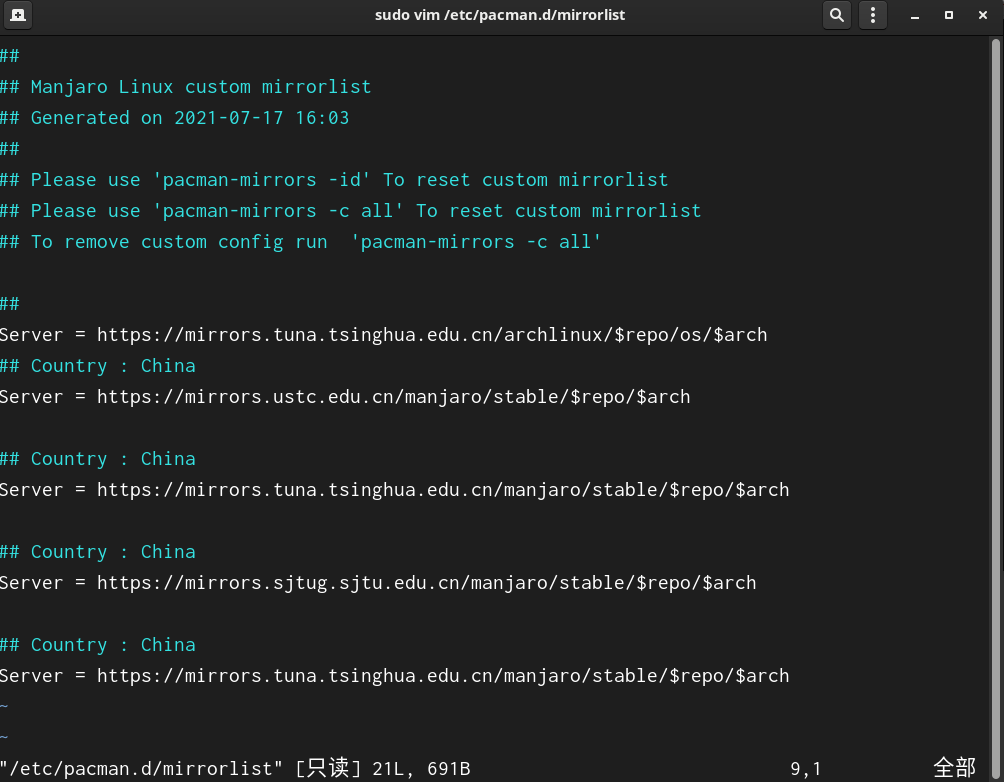The width and height of the screenshot is (1004, 782).
Task: Click the tsinghua archlinux Server URL
Action: [x=432, y=335]
